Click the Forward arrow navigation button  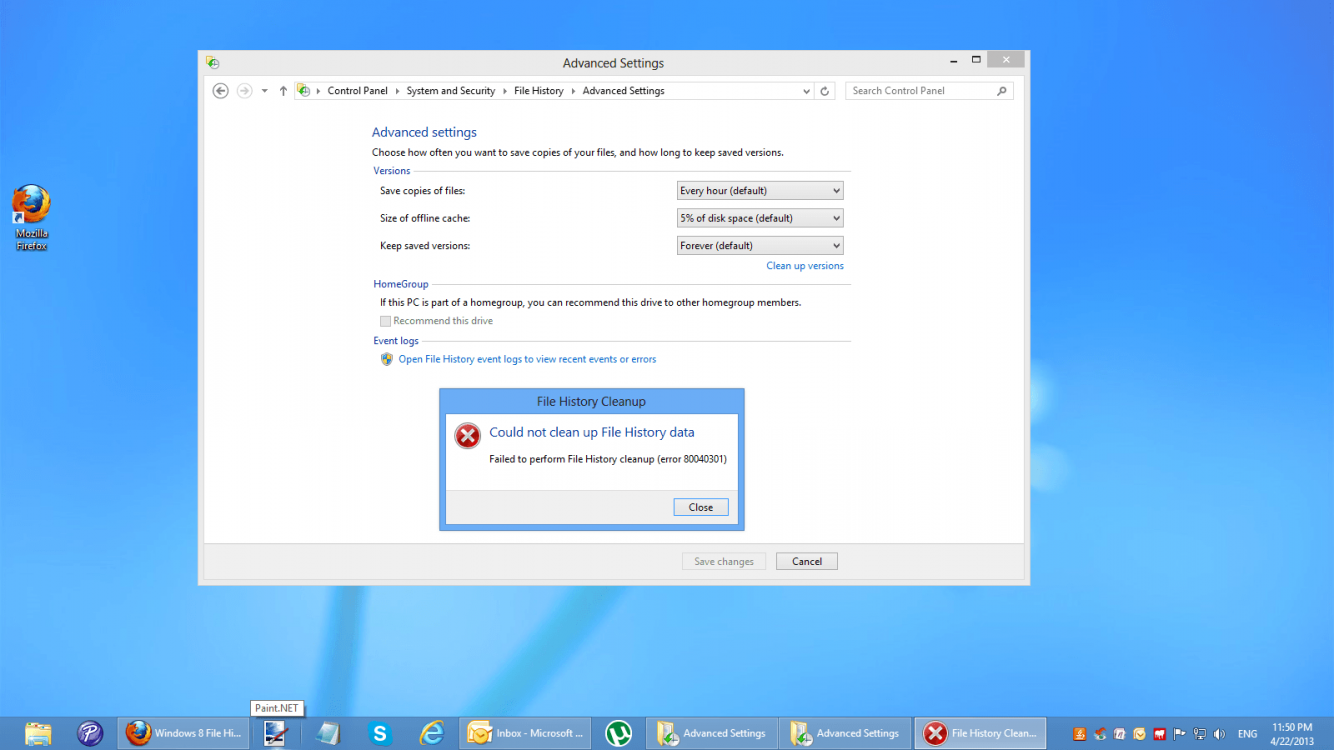click(244, 91)
